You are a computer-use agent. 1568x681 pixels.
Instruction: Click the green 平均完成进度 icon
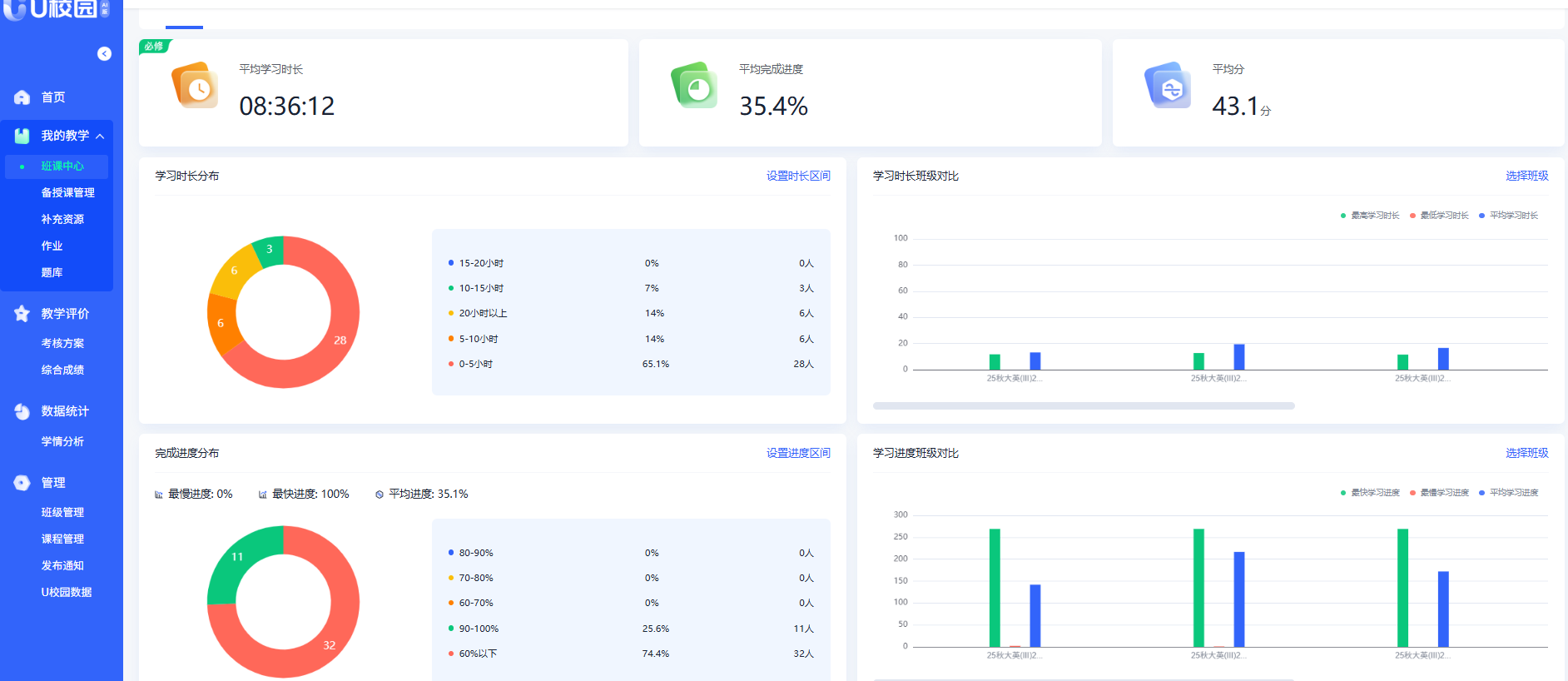(x=694, y=85)
